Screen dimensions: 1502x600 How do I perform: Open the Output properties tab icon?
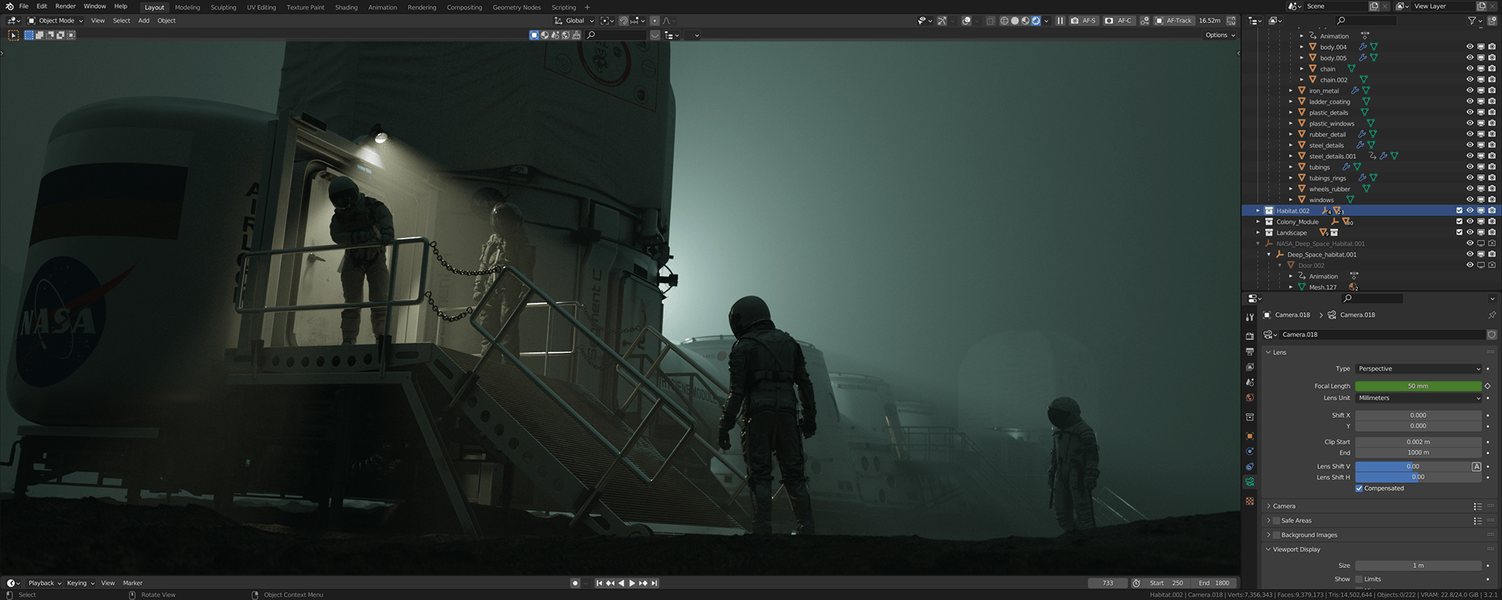[1250, 351]
